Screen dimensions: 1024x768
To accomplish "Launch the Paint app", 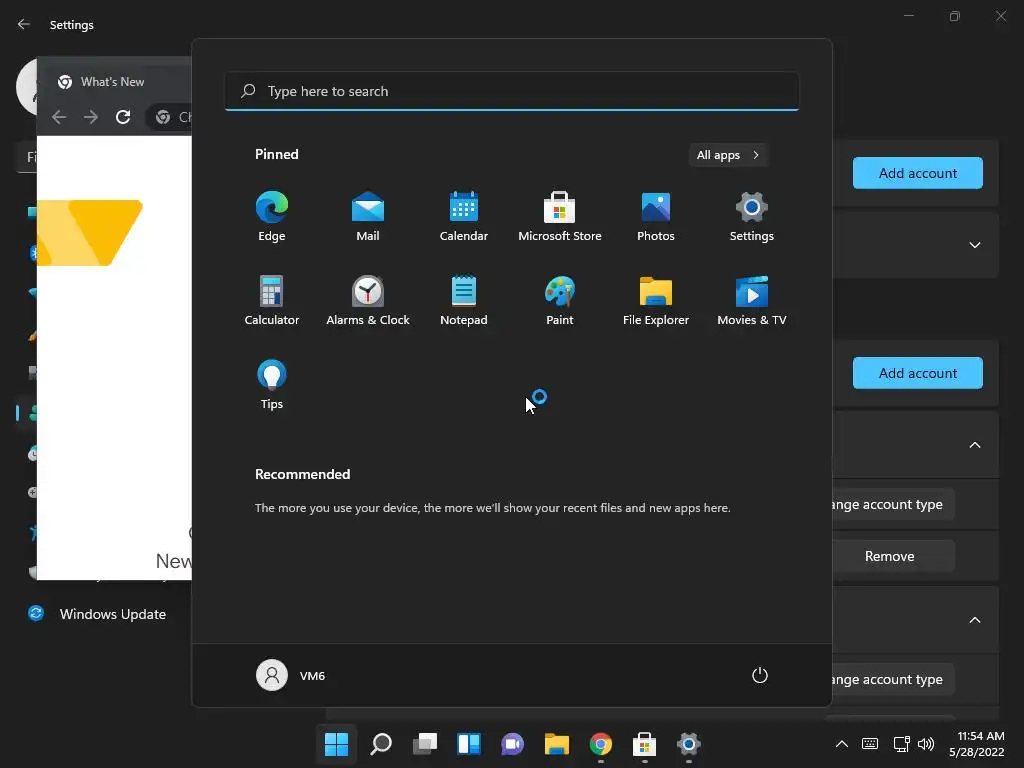I will 560,300.
